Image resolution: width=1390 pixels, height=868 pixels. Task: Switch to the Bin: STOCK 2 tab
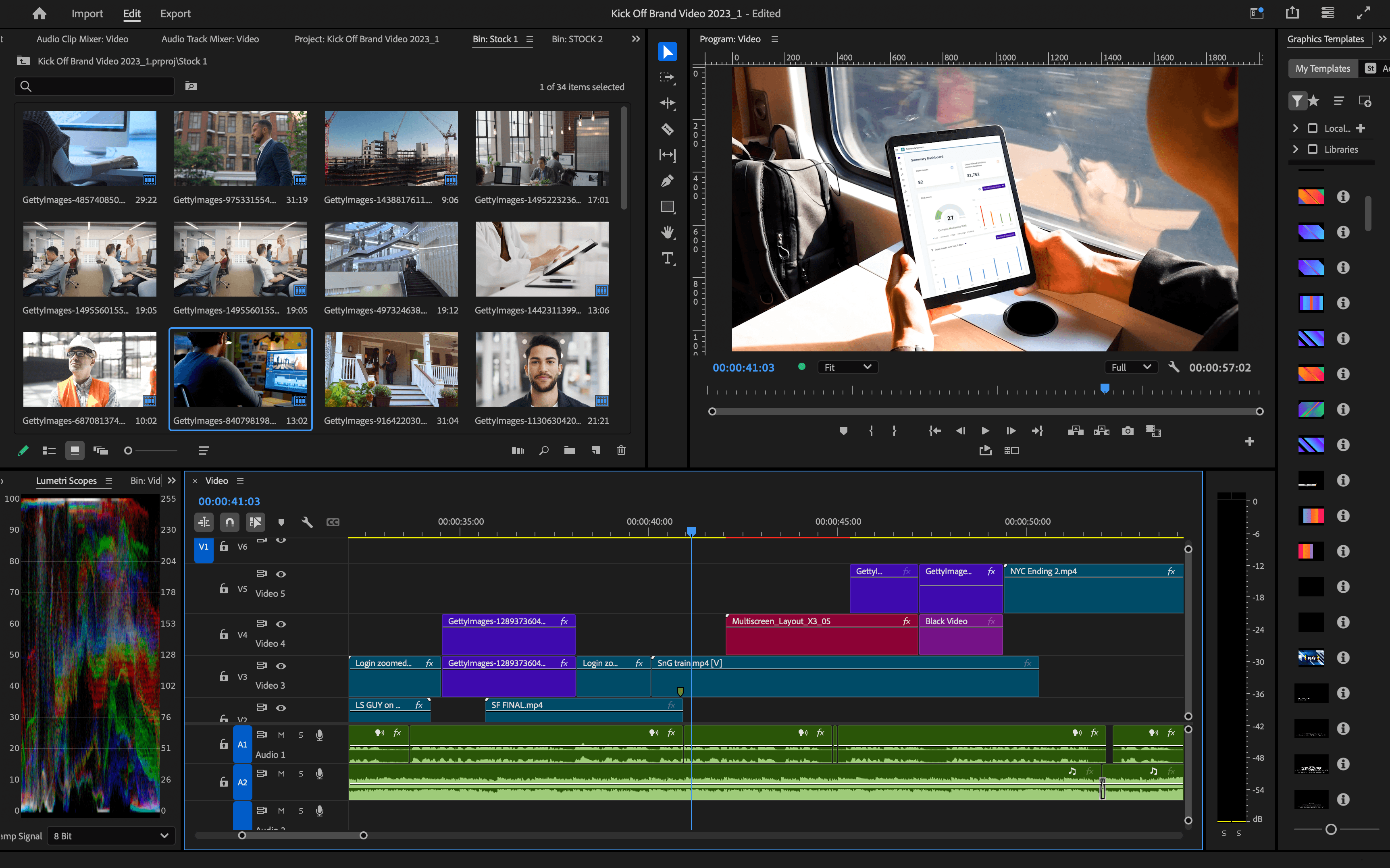576,39
